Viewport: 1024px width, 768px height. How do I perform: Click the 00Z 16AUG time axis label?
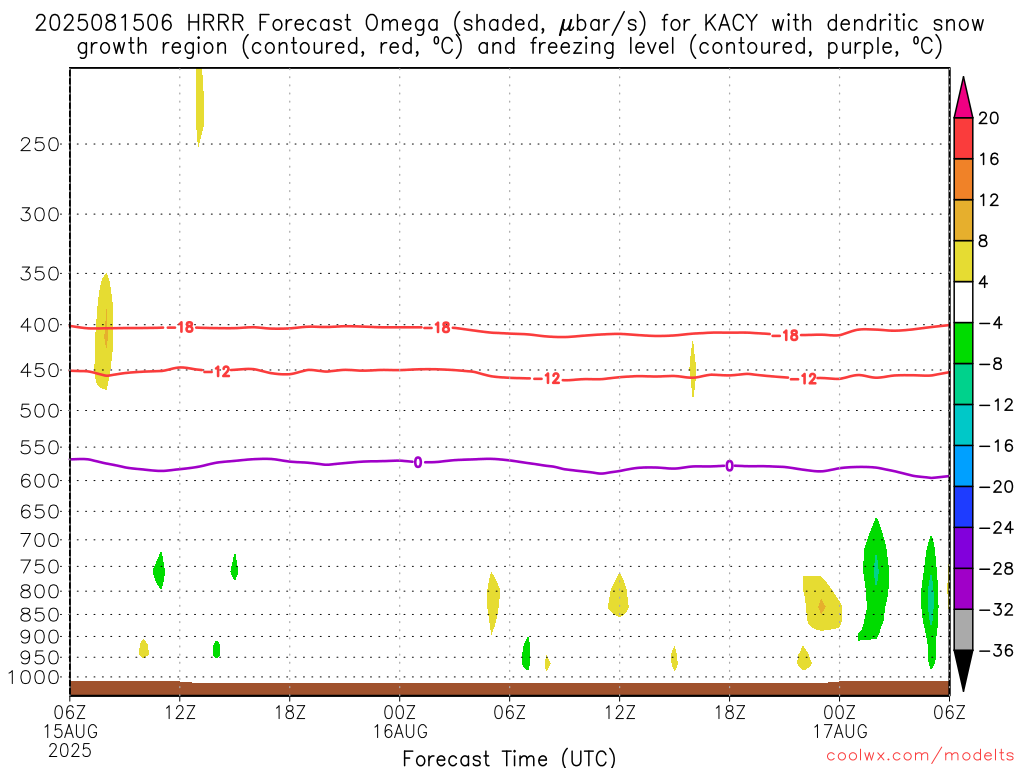tap(400, 712)
